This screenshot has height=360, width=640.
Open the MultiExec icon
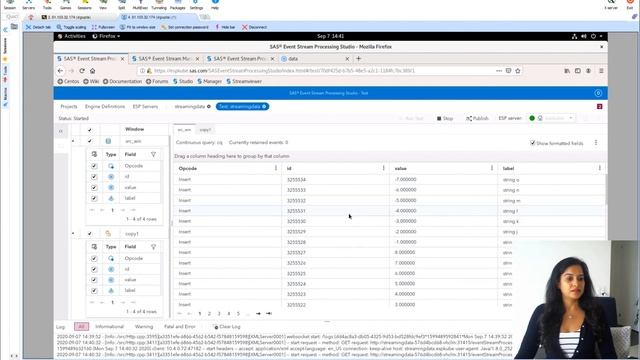[140, 4]
